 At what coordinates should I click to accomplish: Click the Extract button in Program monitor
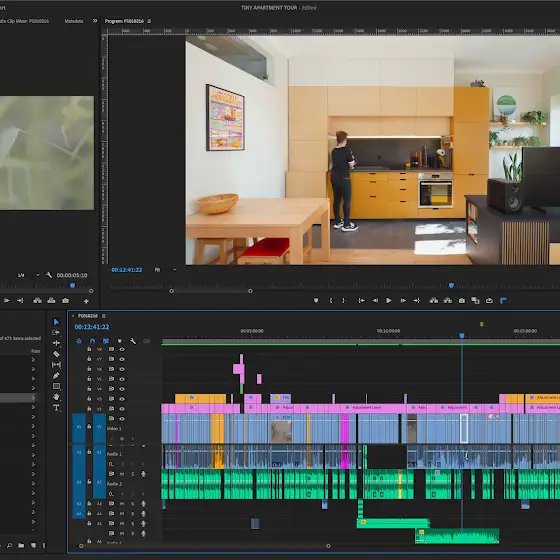(448, 301)
